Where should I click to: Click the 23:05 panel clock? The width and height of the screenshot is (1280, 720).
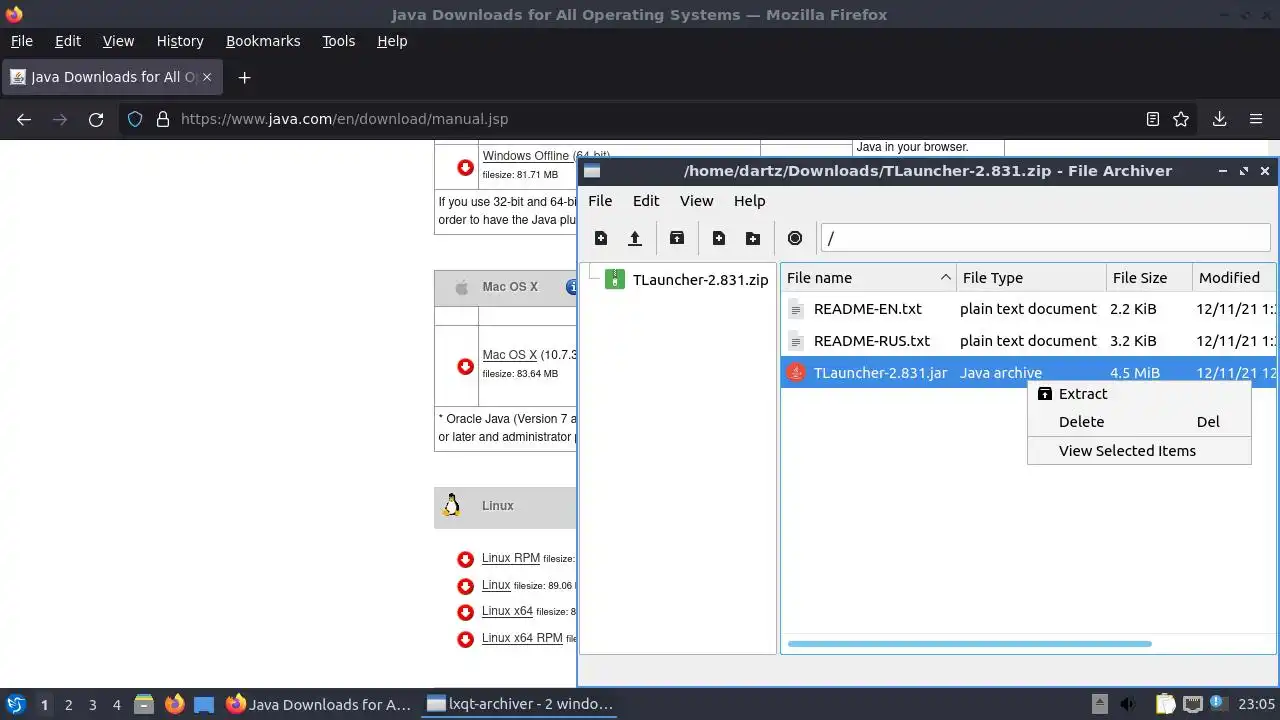click(x=1258, y=704)
